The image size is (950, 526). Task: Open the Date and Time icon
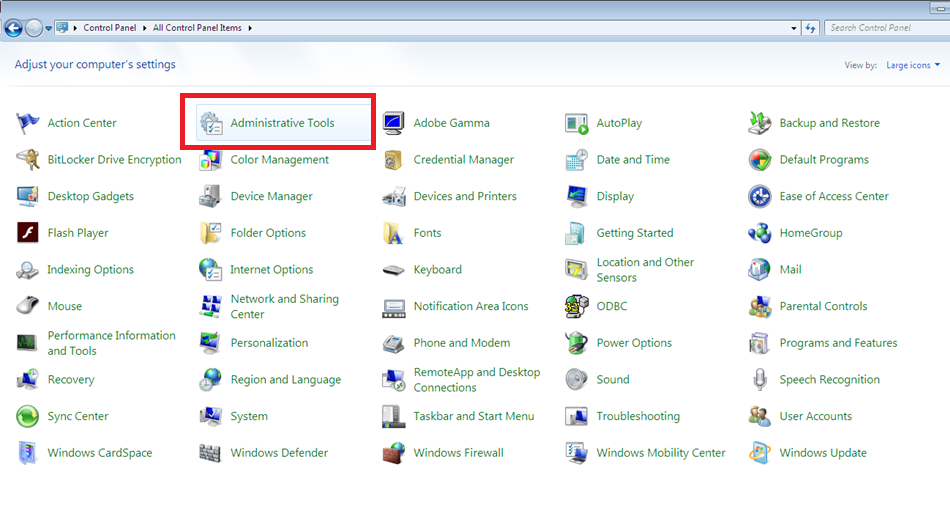click(576, 160)
